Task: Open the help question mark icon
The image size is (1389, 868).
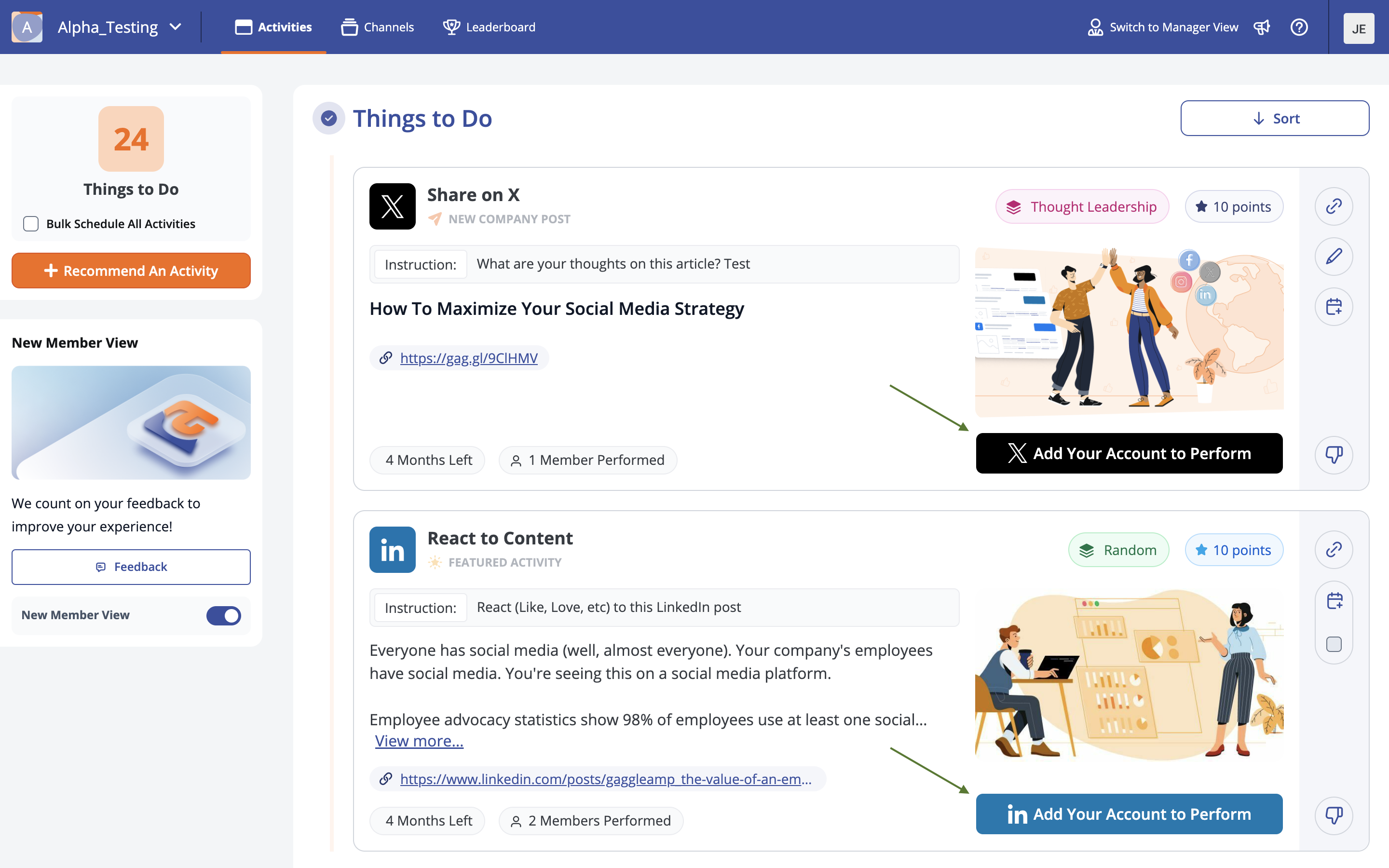Action: coord(1299,27)
